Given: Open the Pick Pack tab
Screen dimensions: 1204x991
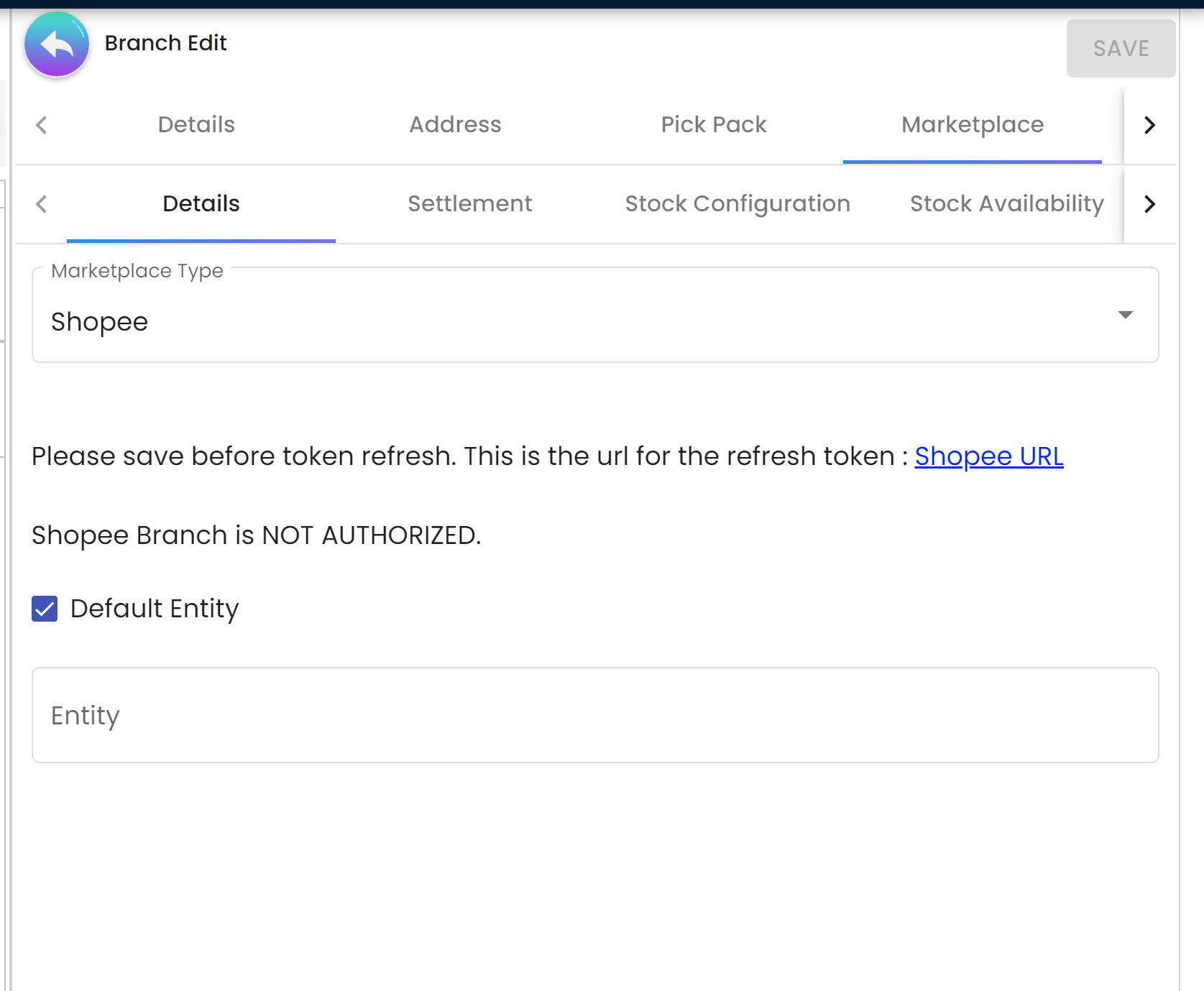Looking at the screenshot, I should [x=713, y=125].
